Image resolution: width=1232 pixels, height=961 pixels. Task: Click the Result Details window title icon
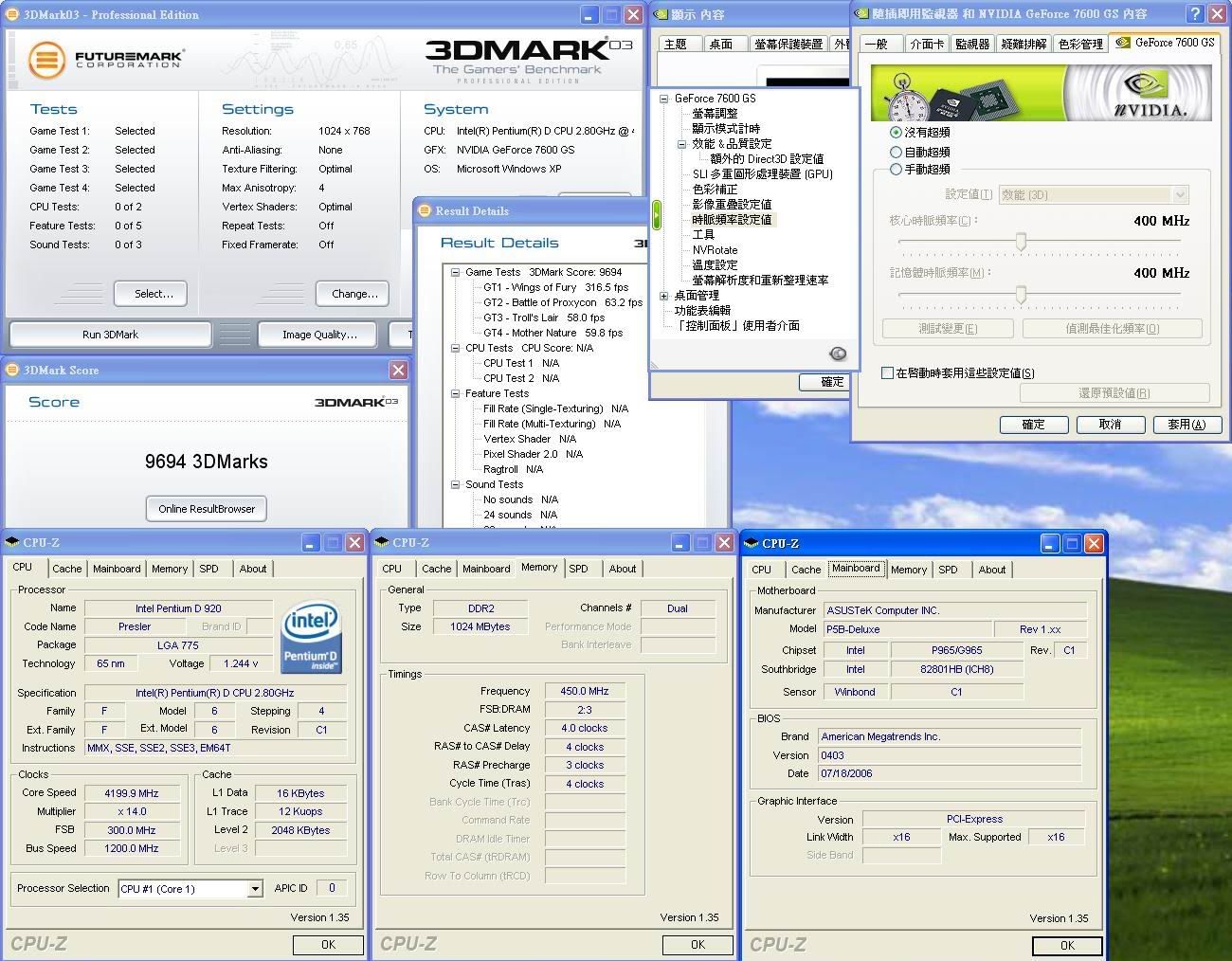(x=425, y=210)
